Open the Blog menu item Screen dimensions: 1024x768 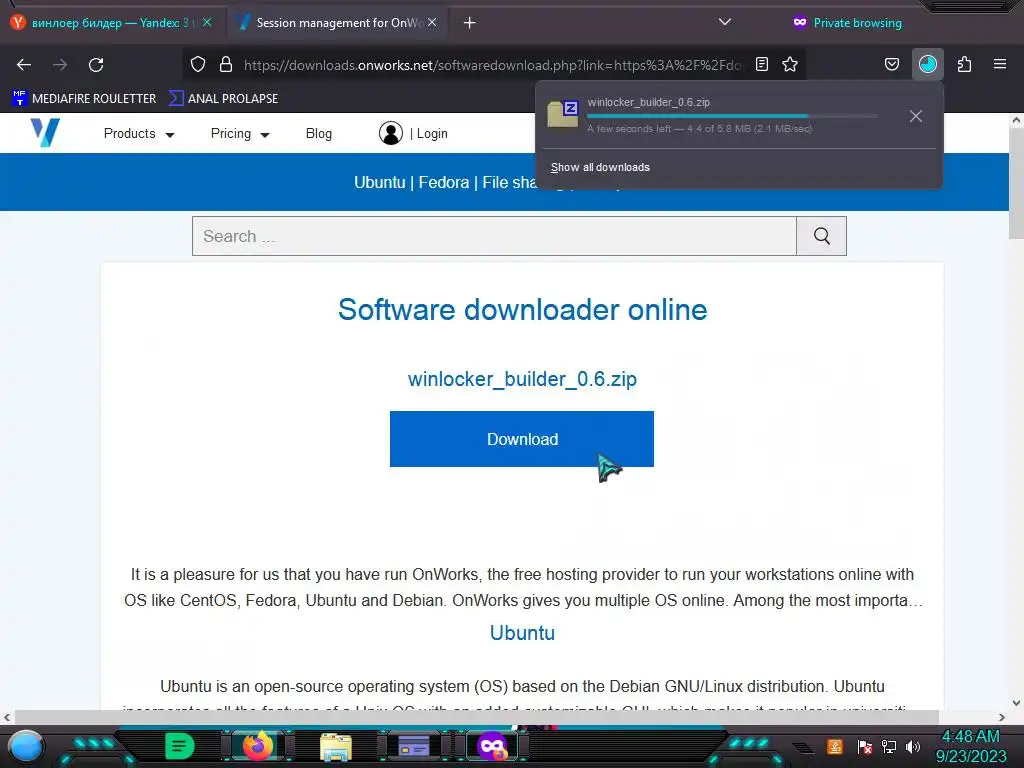pos(319,134)
